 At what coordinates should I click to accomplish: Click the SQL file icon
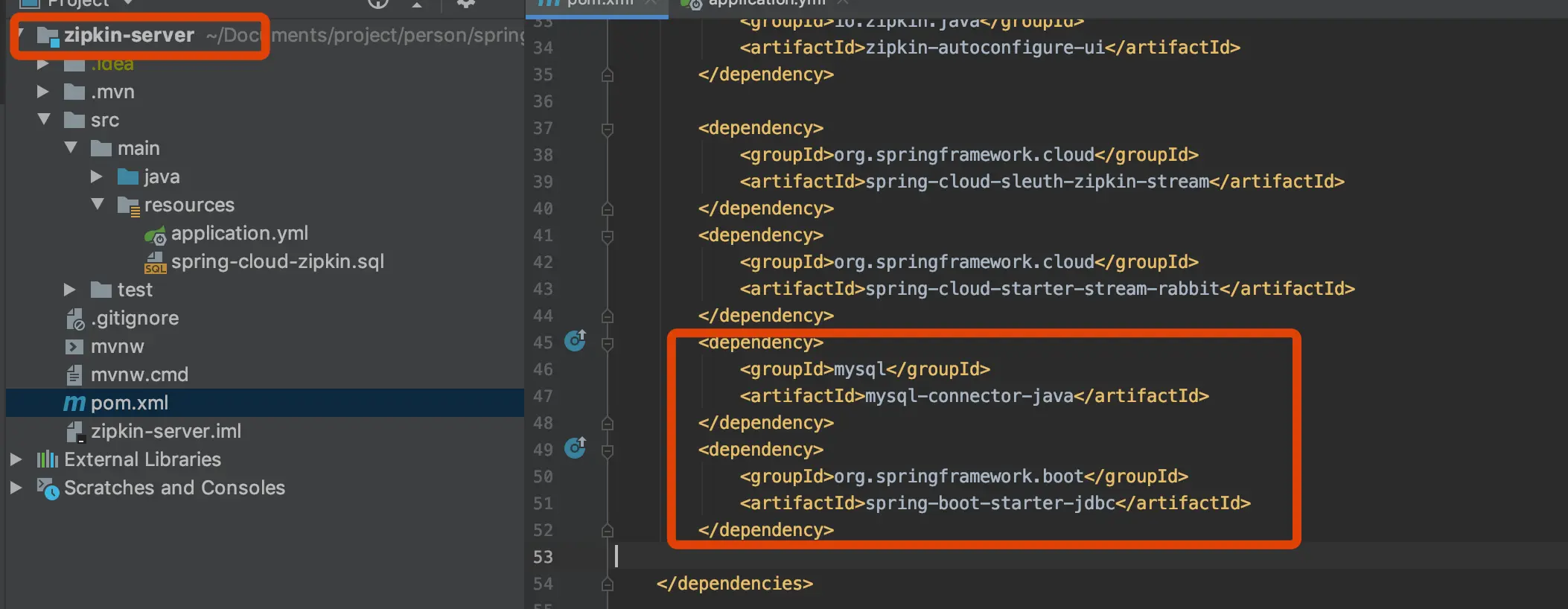click(x=155, y=263)
